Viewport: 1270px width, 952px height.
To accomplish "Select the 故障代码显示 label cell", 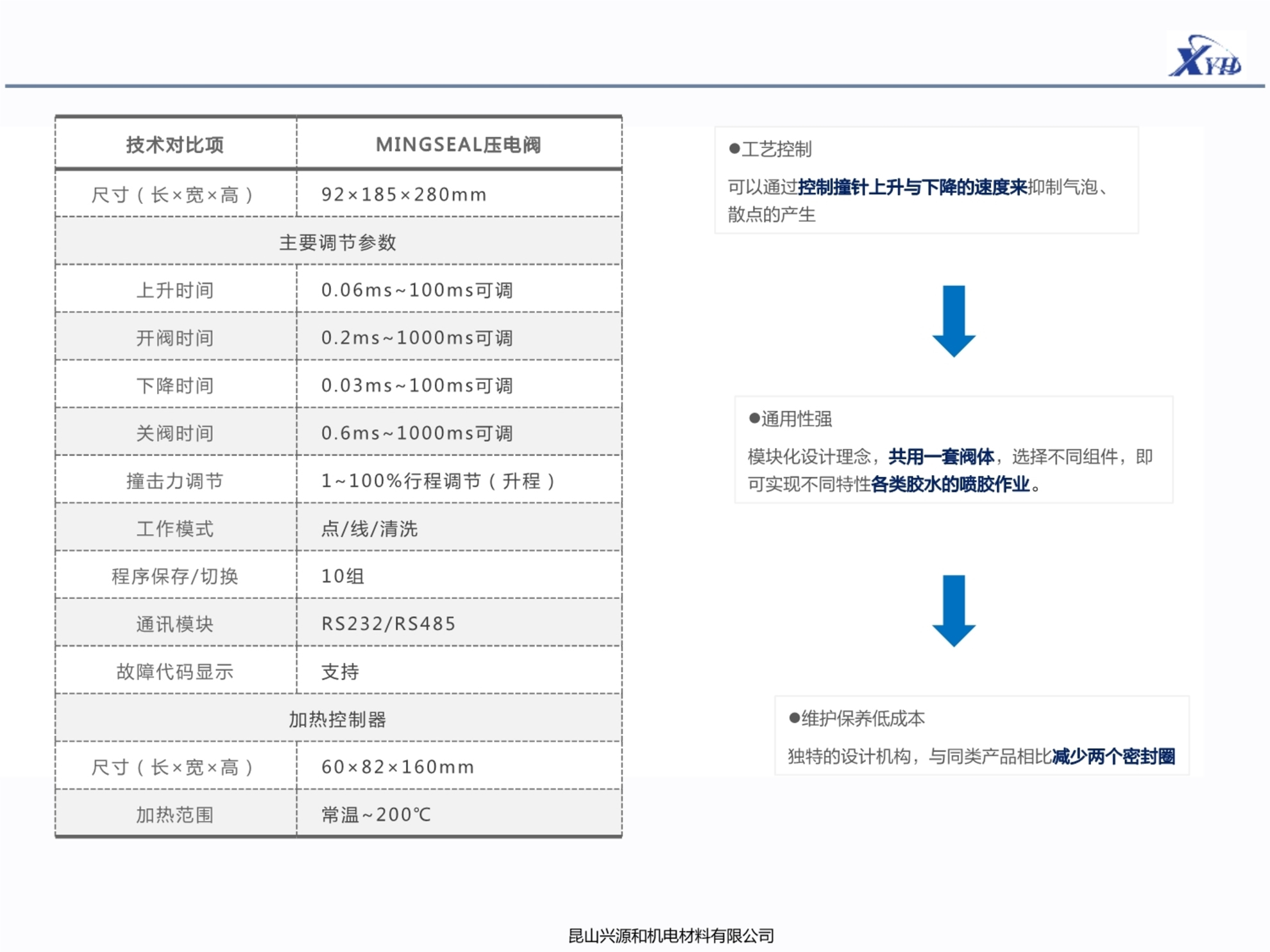I will [x=174, y=672].
